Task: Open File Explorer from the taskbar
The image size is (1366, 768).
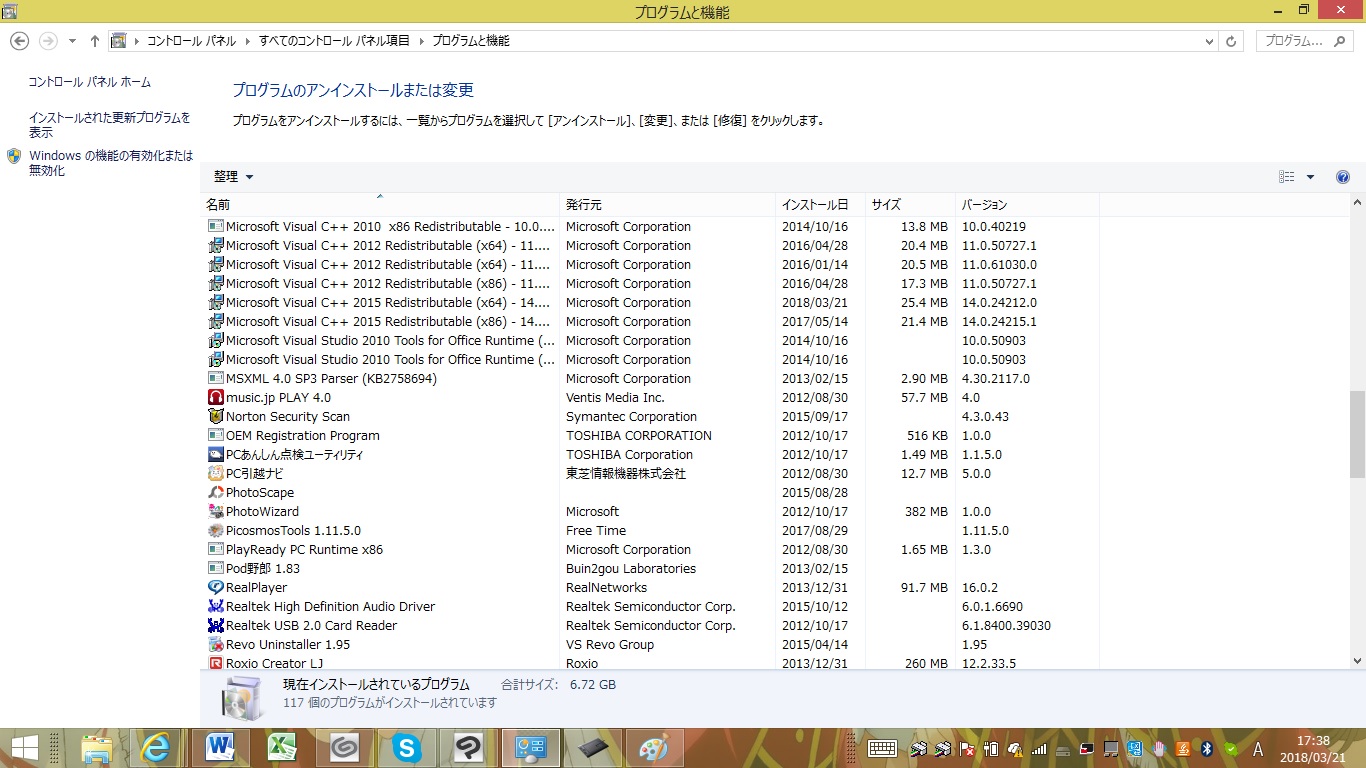Action: coord(97,748)
